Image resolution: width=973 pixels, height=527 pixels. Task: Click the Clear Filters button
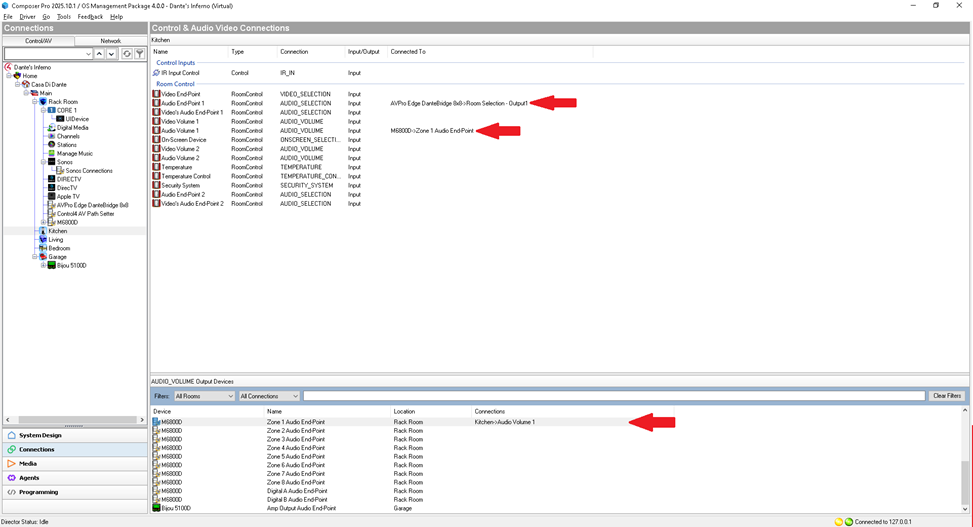pos(946,396)
